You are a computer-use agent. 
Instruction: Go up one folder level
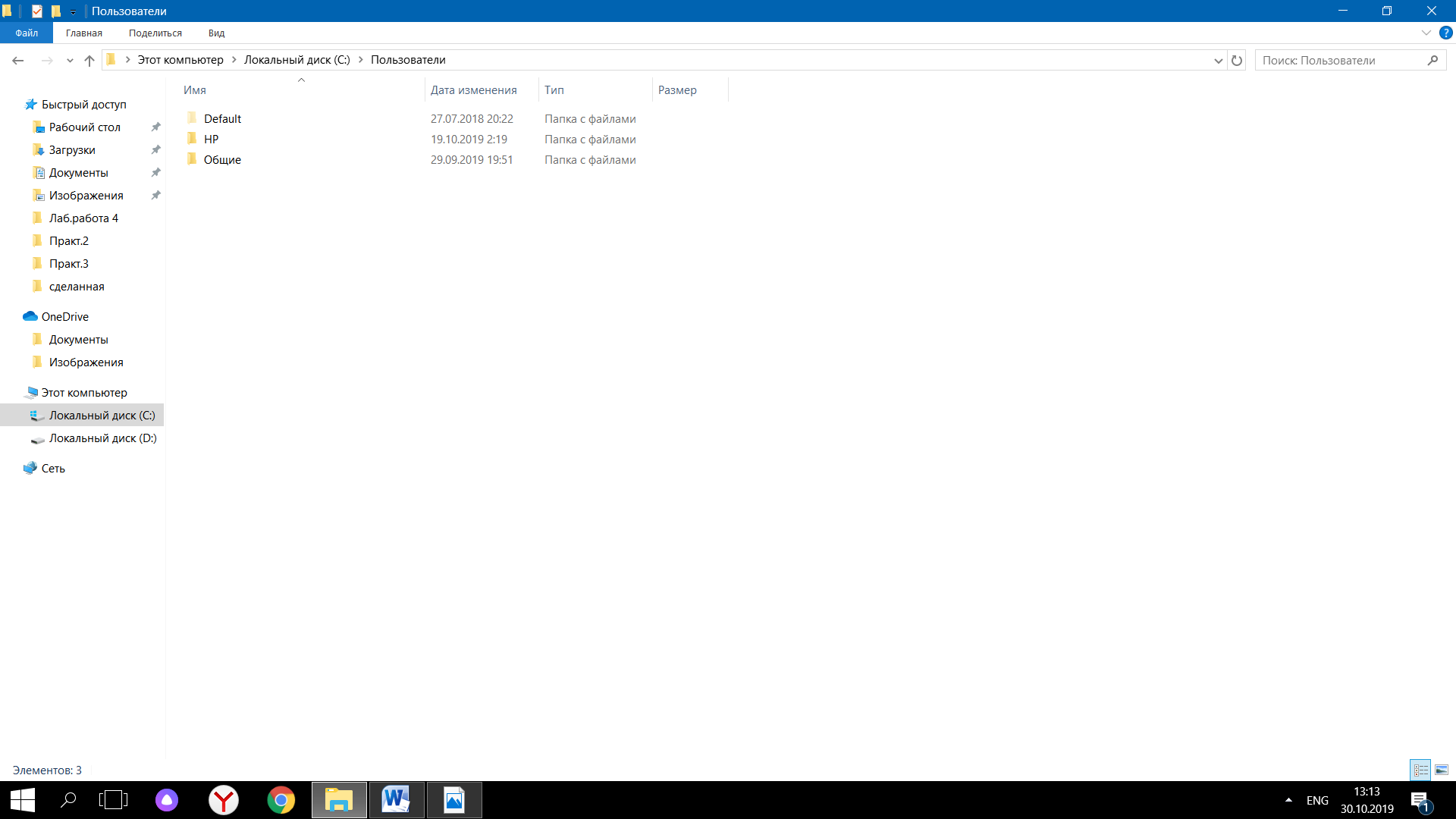tap(89, 60)
